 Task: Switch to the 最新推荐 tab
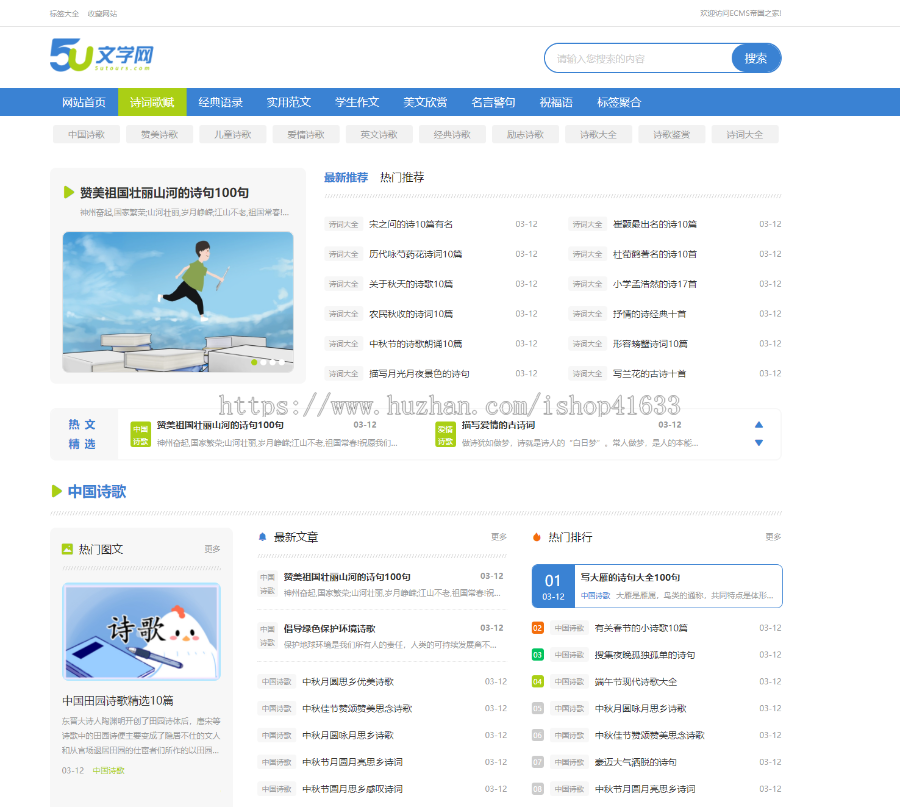pyautogui.click(x=346, y=177)
